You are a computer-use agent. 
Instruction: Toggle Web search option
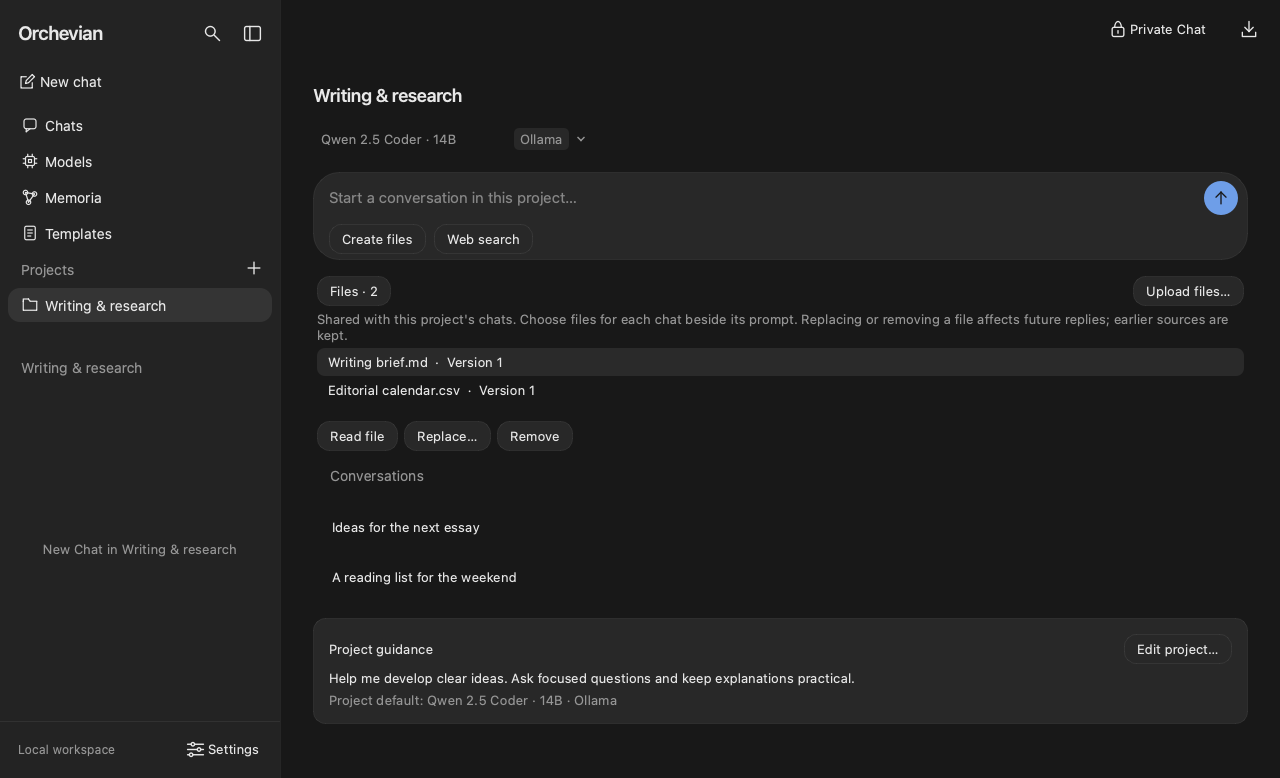(483, 239)
